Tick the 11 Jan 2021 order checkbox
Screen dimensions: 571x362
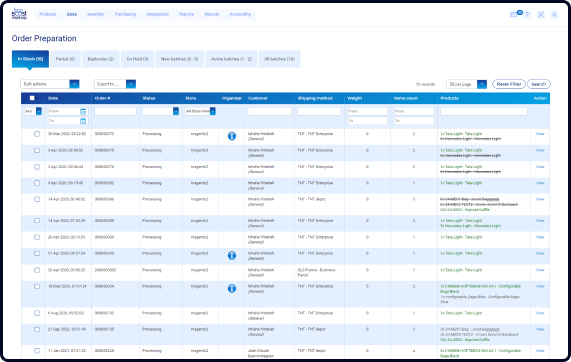point(37,351)
